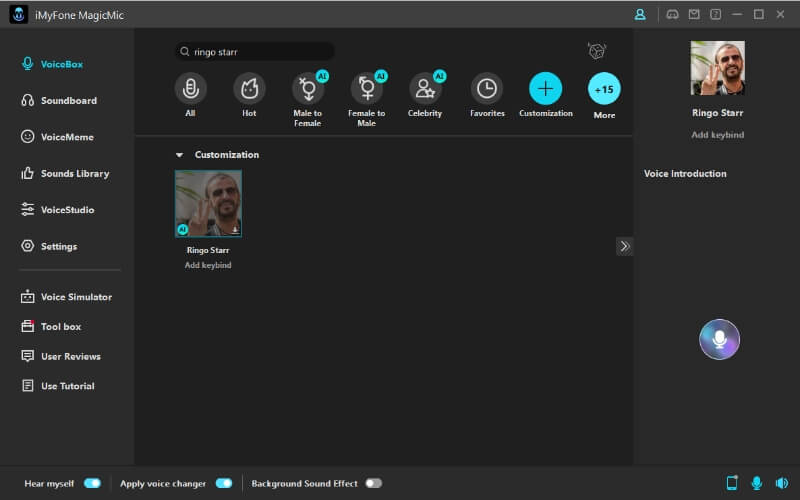Click Add keybind in right panel
This screenshot has height=500, width=800.
tap(717, 135)
